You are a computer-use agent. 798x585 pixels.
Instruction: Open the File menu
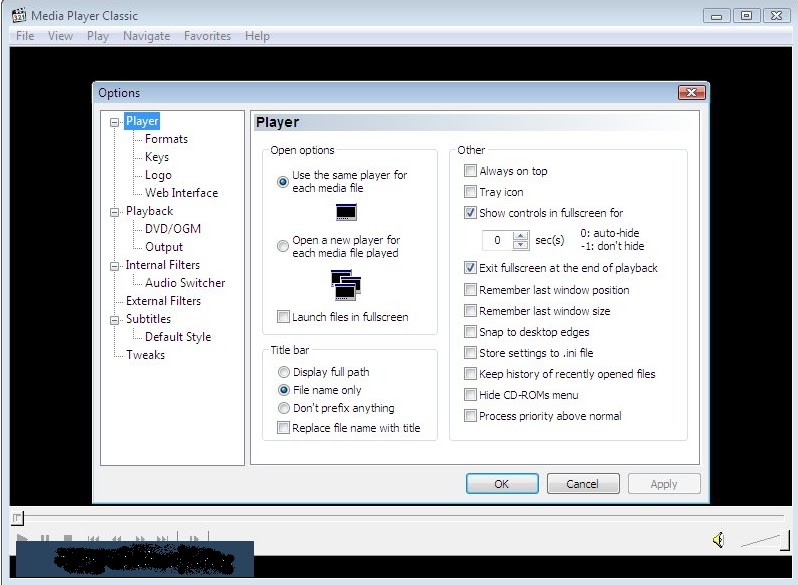(x=25, y=36)
